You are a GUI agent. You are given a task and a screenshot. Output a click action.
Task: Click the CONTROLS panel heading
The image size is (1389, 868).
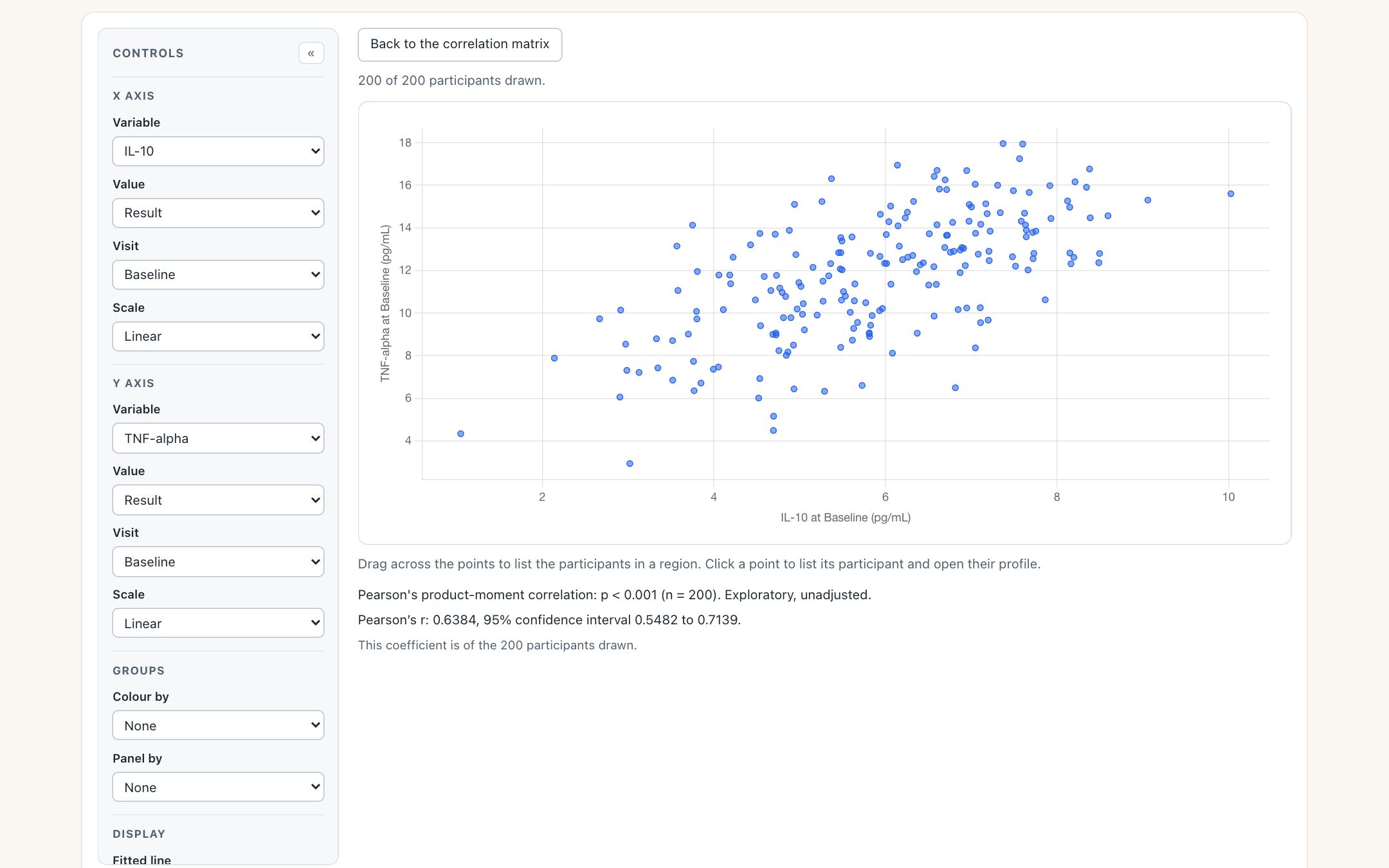pos(148,53)
